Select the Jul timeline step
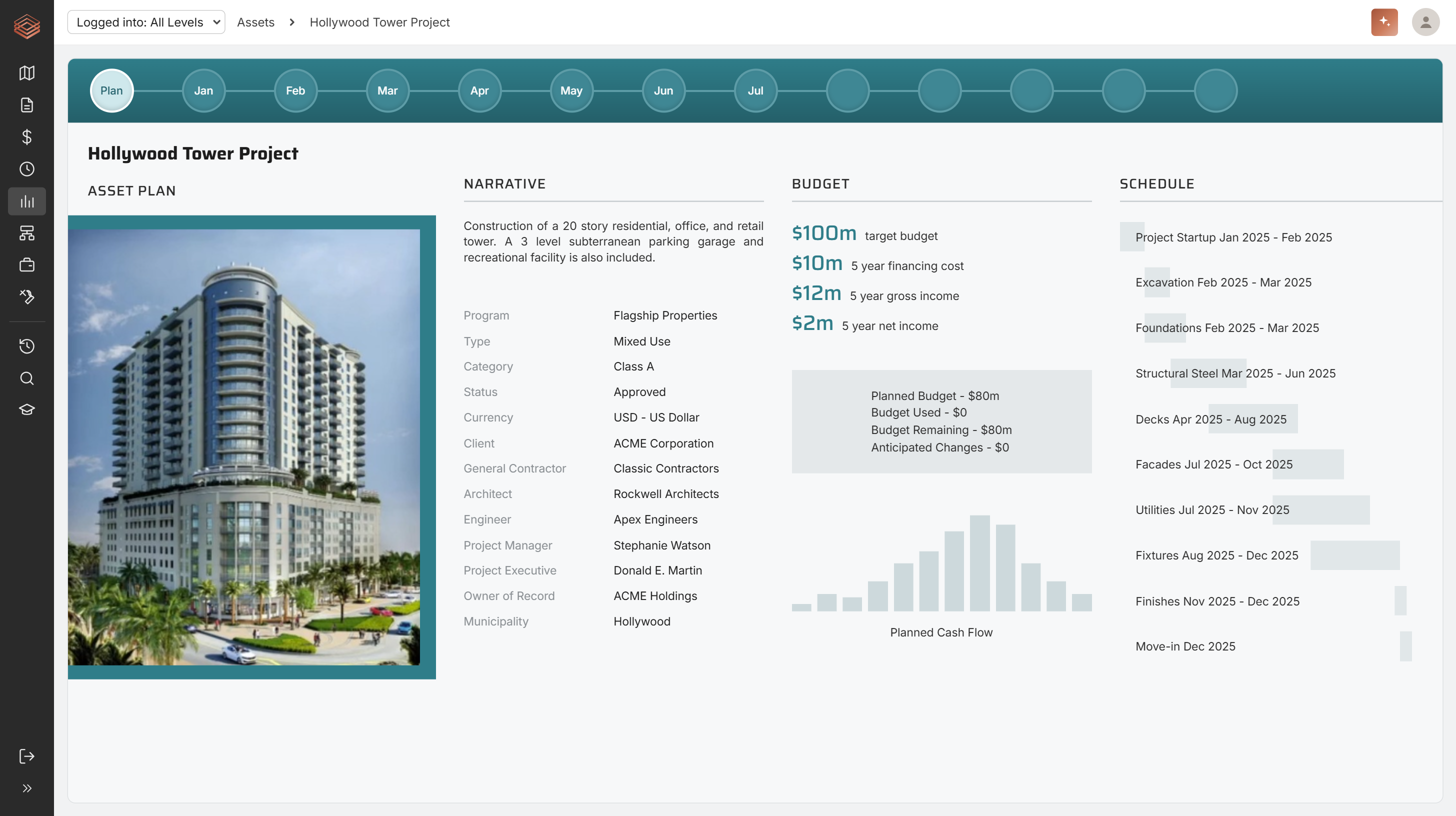This screenshot has height=816, width=1456. [755, 90]
